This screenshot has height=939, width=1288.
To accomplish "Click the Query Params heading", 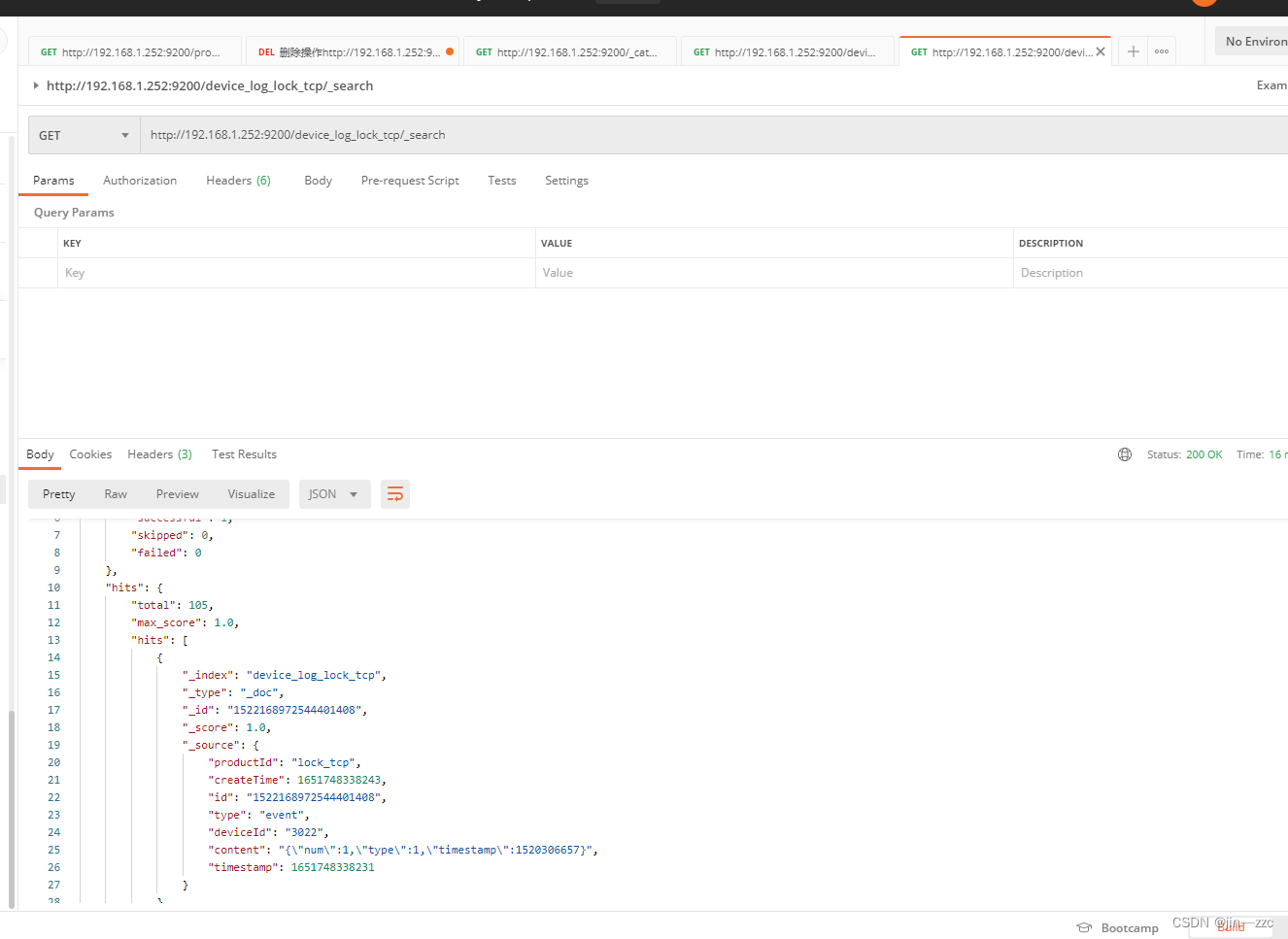I will [74, 213].
